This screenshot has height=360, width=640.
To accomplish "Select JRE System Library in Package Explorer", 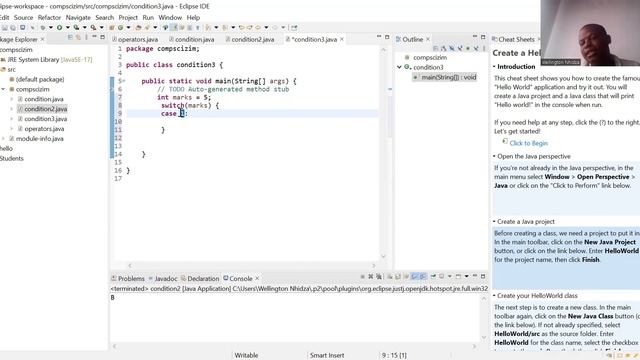I will click(x=49, y=60).
